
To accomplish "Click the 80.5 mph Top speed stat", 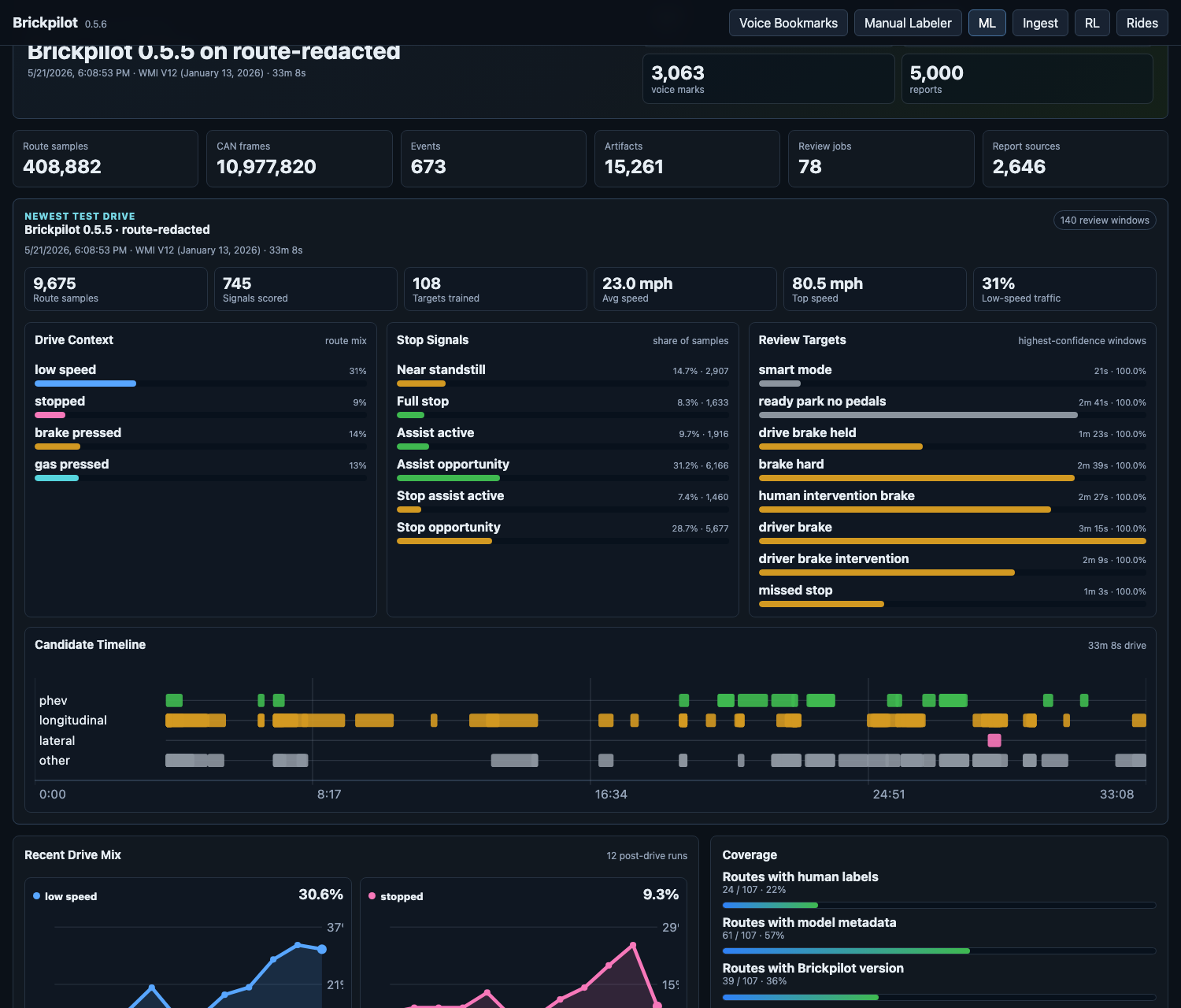I will tap(875, 289).
